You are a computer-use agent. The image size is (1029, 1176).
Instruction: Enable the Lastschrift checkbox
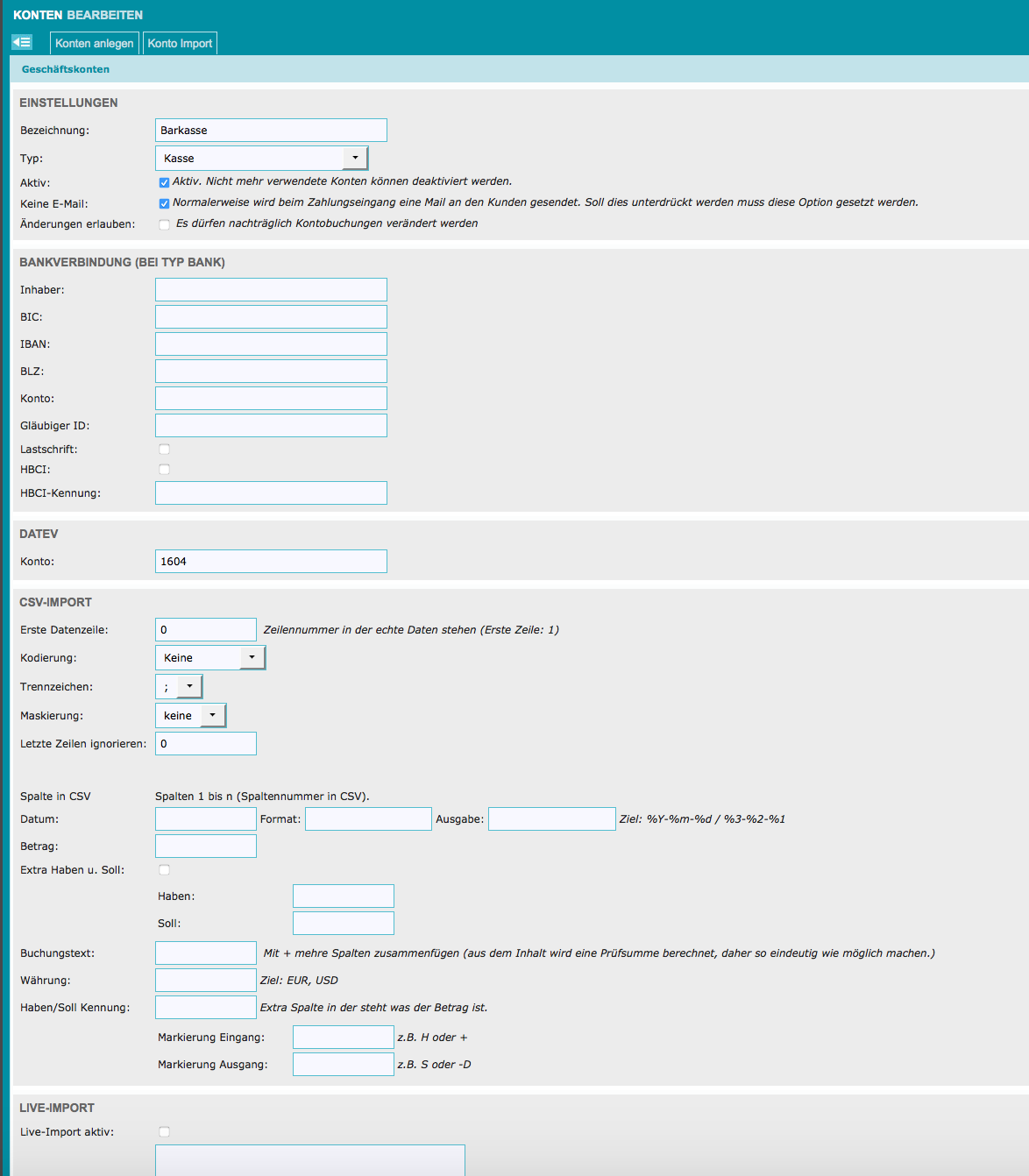164,450
